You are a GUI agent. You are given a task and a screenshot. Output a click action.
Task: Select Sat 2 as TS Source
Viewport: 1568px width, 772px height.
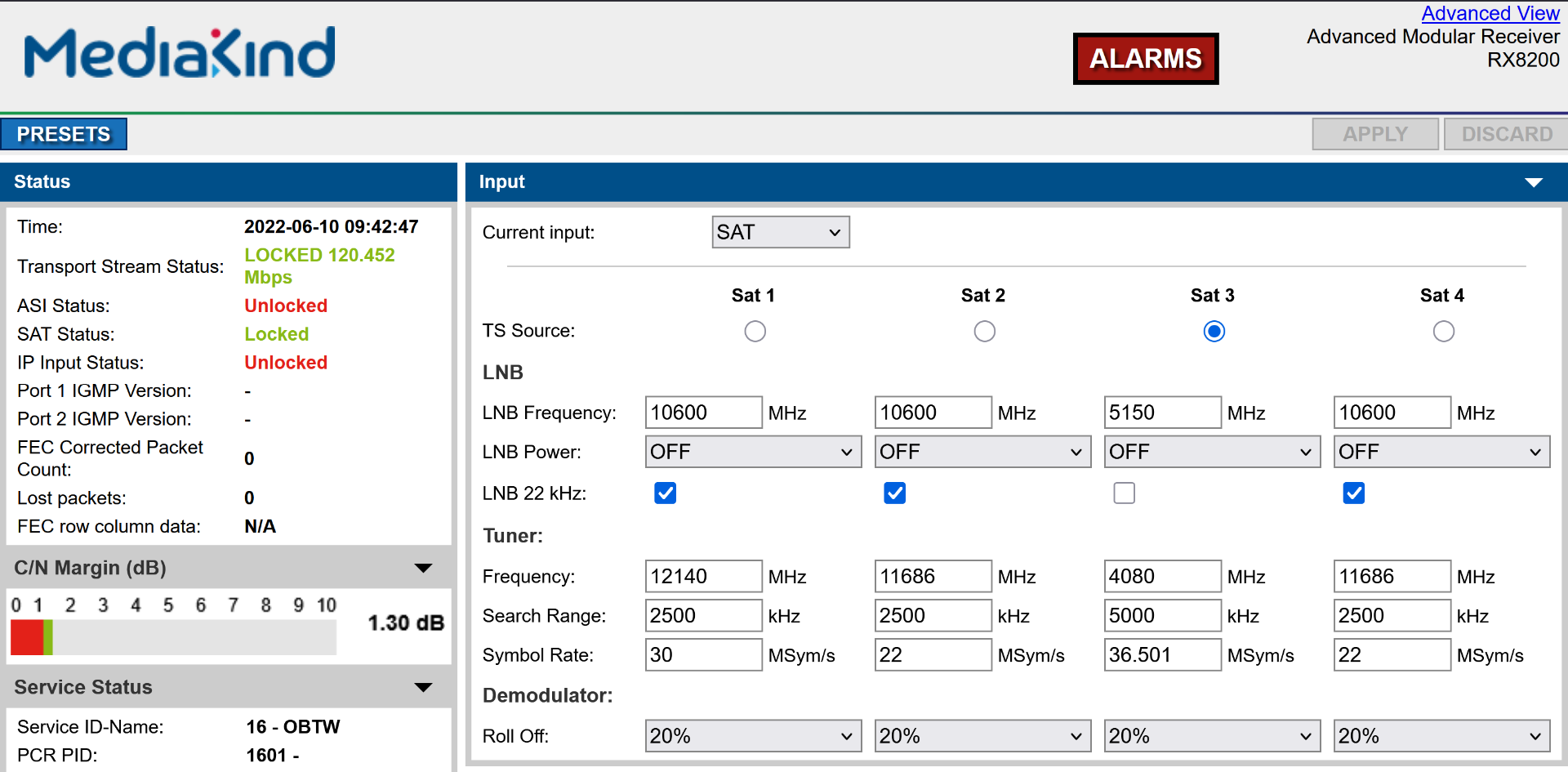click(x=984, y=332)
